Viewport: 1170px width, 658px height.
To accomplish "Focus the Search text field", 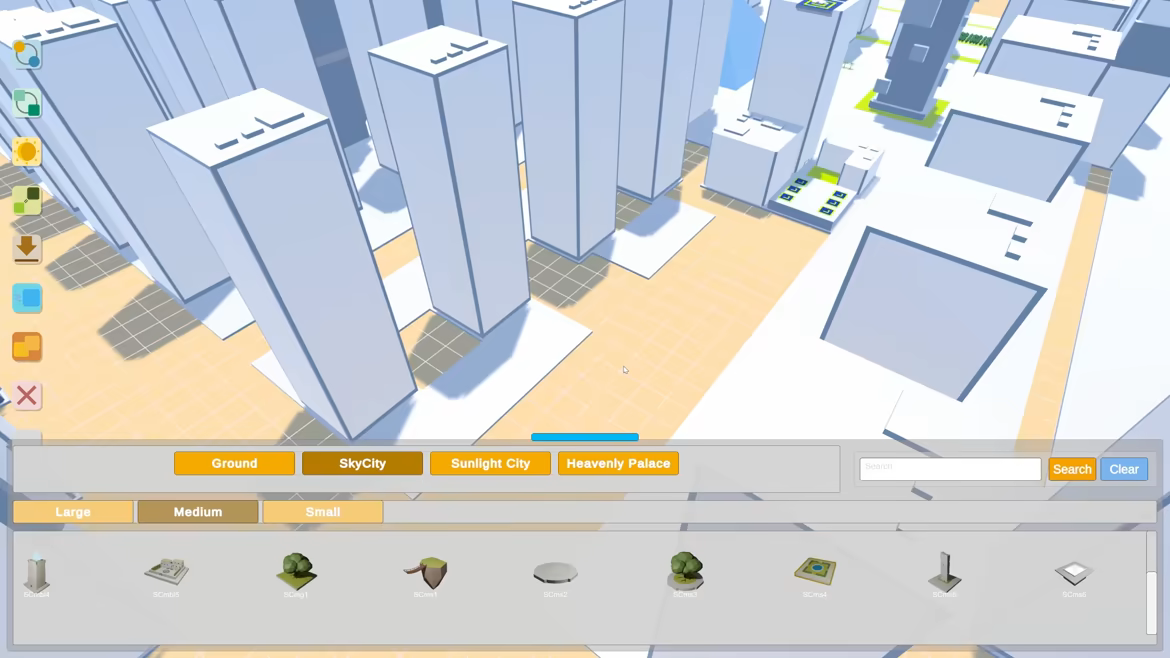I will (950, 469).
